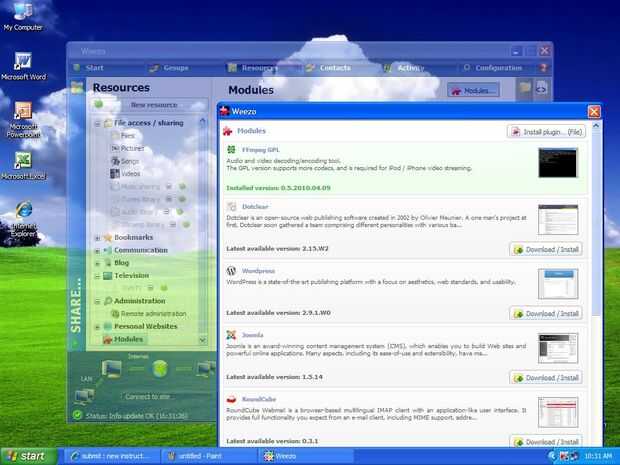Click Install plugin... (File) button
Screen dimensions: 620x465
[x=546, y=132]
